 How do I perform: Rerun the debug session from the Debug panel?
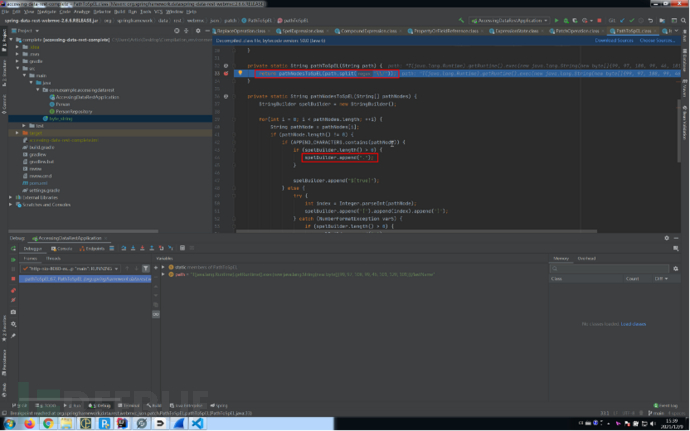coord(13,249)
